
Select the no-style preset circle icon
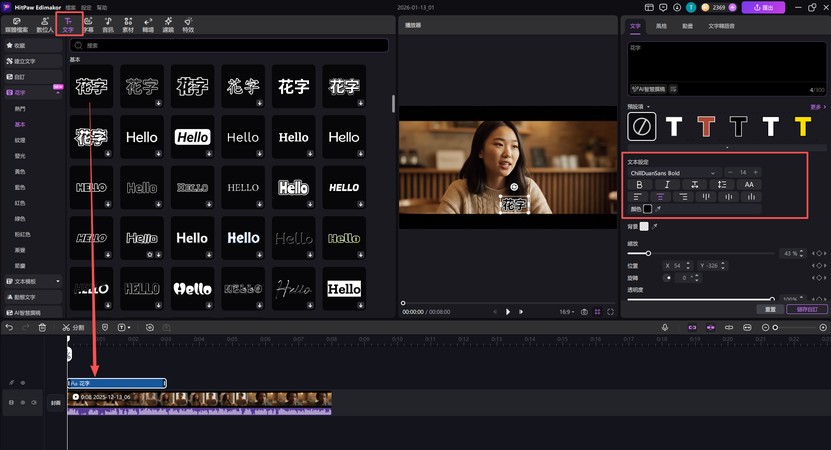(x=641, y=125)
